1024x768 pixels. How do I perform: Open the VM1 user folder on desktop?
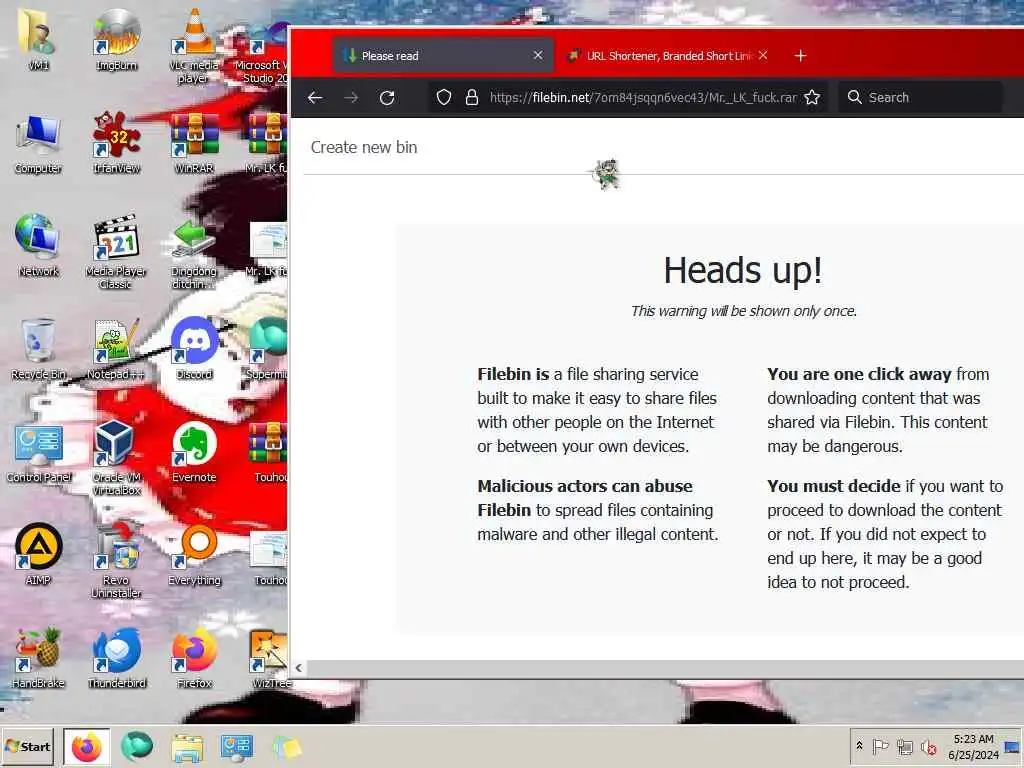(38, 39)
